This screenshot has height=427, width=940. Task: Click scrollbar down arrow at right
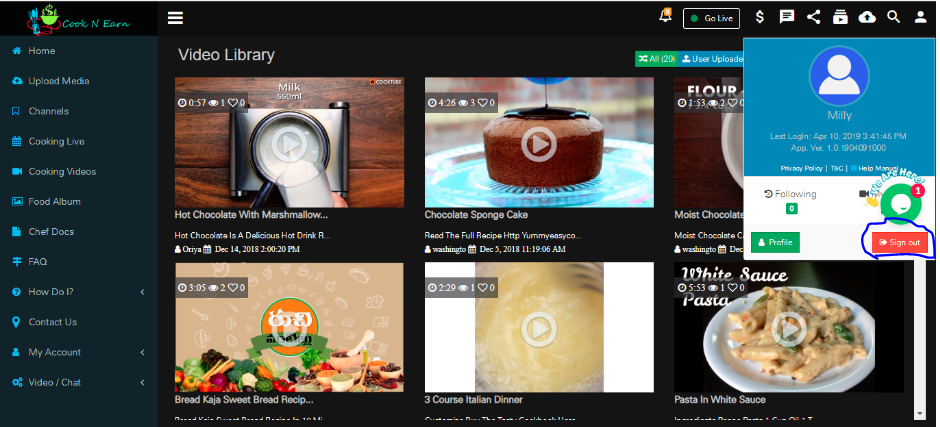tap(920, 414)
